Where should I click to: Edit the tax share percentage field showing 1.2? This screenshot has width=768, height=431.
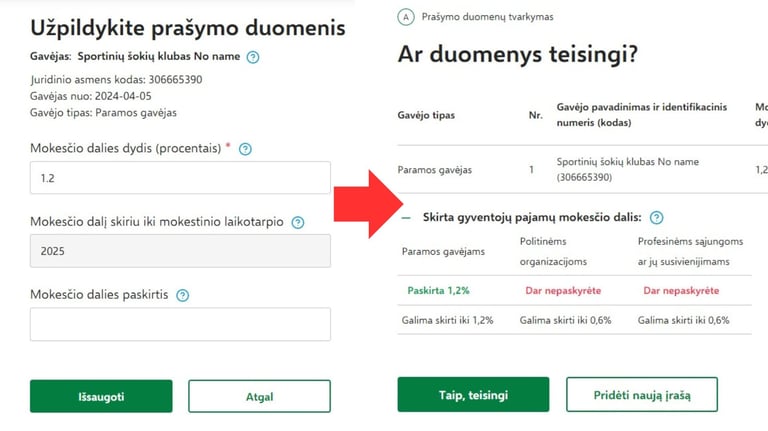[180, 178]
